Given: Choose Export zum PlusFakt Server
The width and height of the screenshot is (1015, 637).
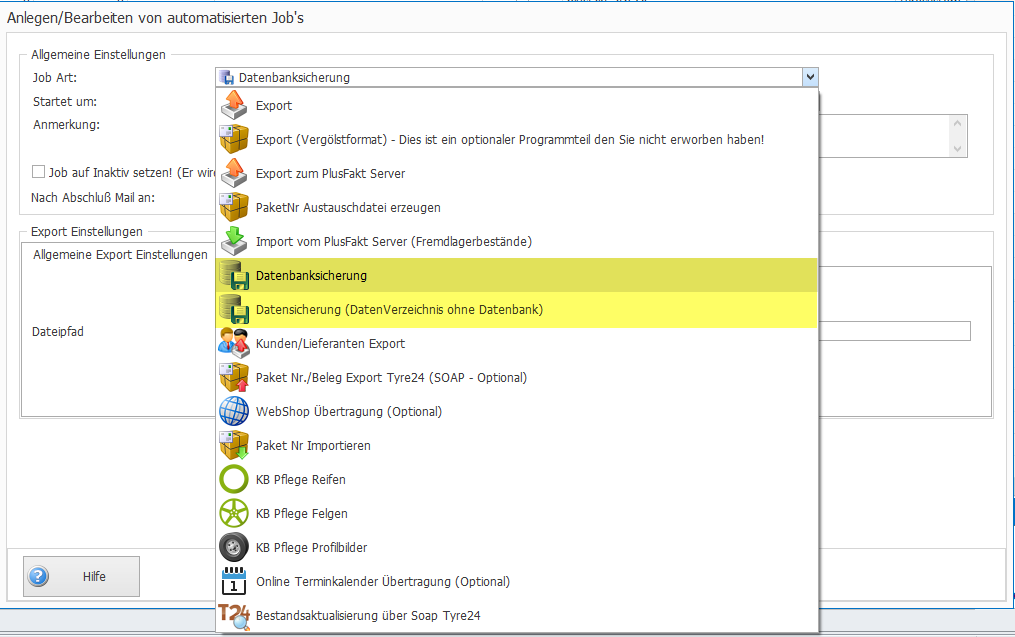Looking at the screenshot, I should [x=517, y=173].
